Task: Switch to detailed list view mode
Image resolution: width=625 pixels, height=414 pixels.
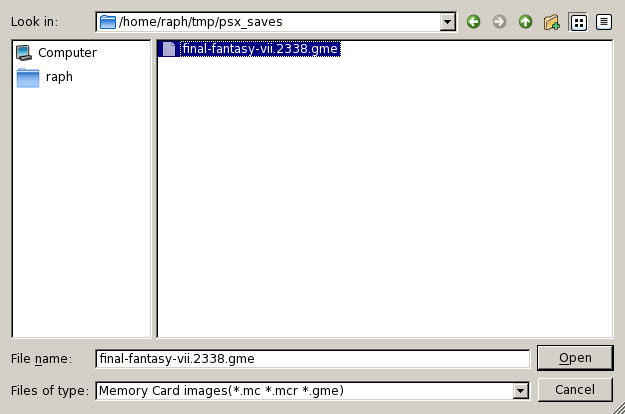Action: tap(604, 22)
